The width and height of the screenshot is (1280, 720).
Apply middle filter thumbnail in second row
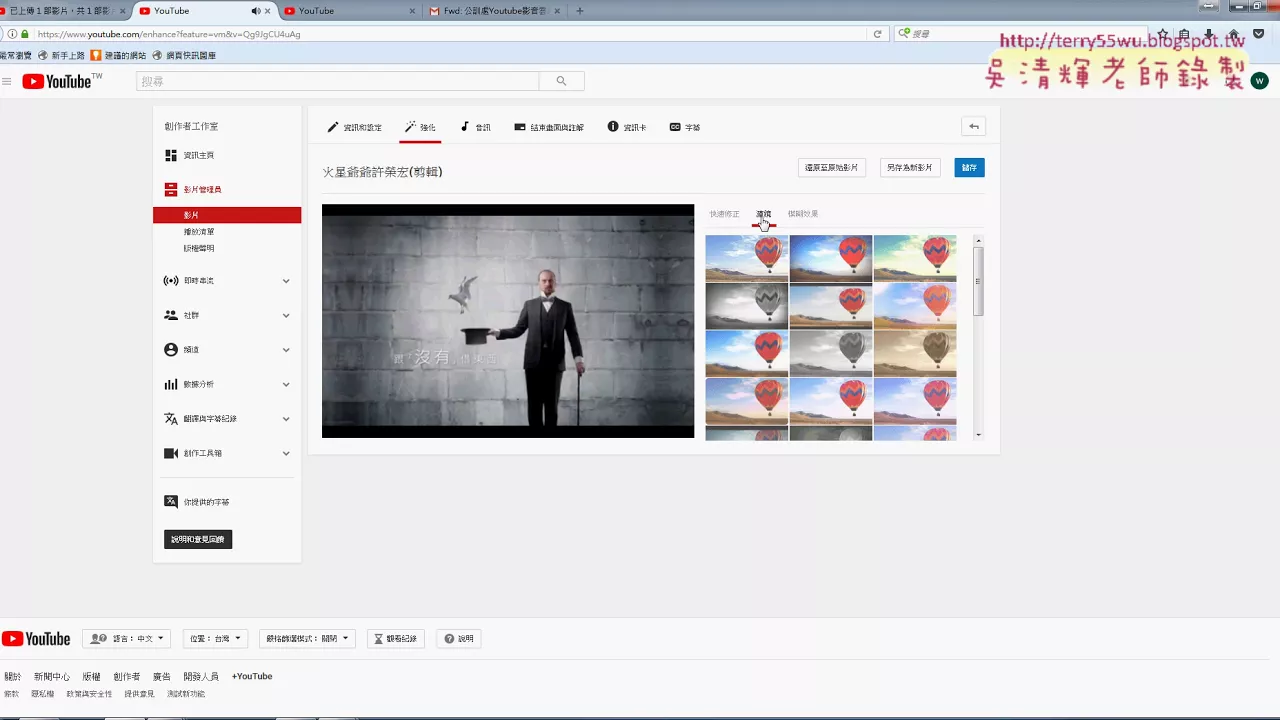click(x=831, y=306)
